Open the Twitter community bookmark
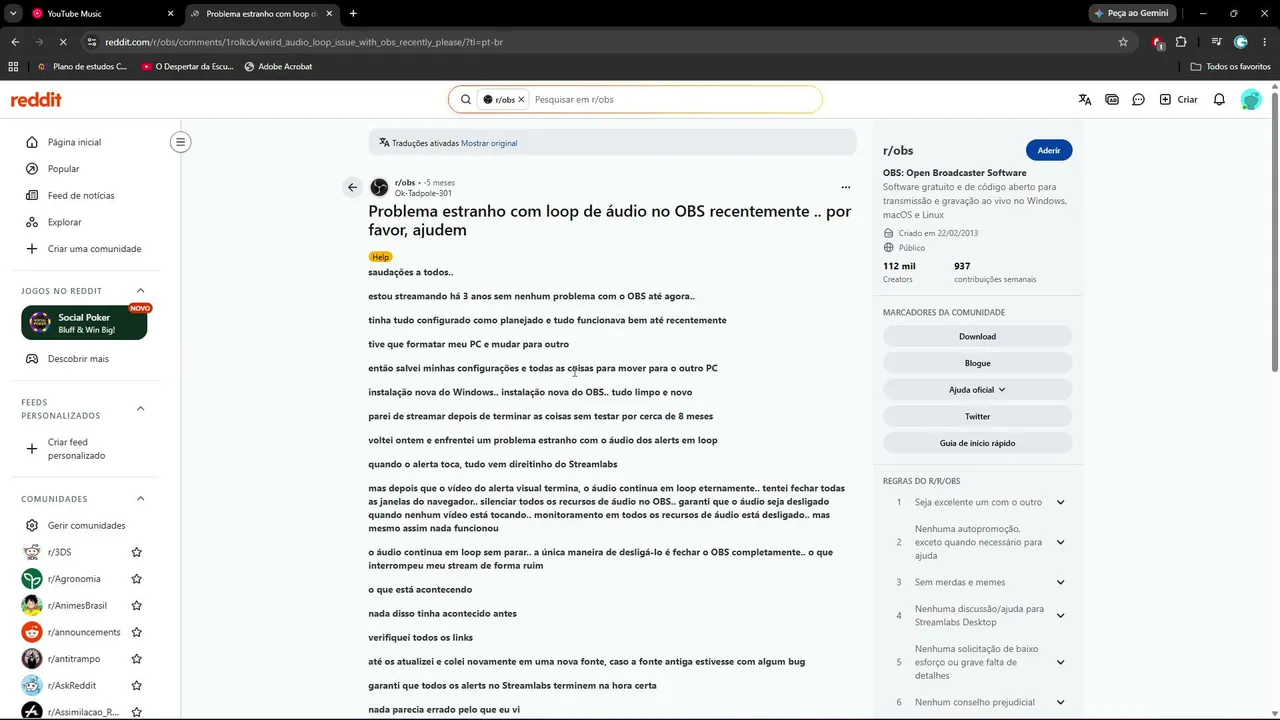The height and width of the screenshot is (720, 1280). [x=977, y=416]
